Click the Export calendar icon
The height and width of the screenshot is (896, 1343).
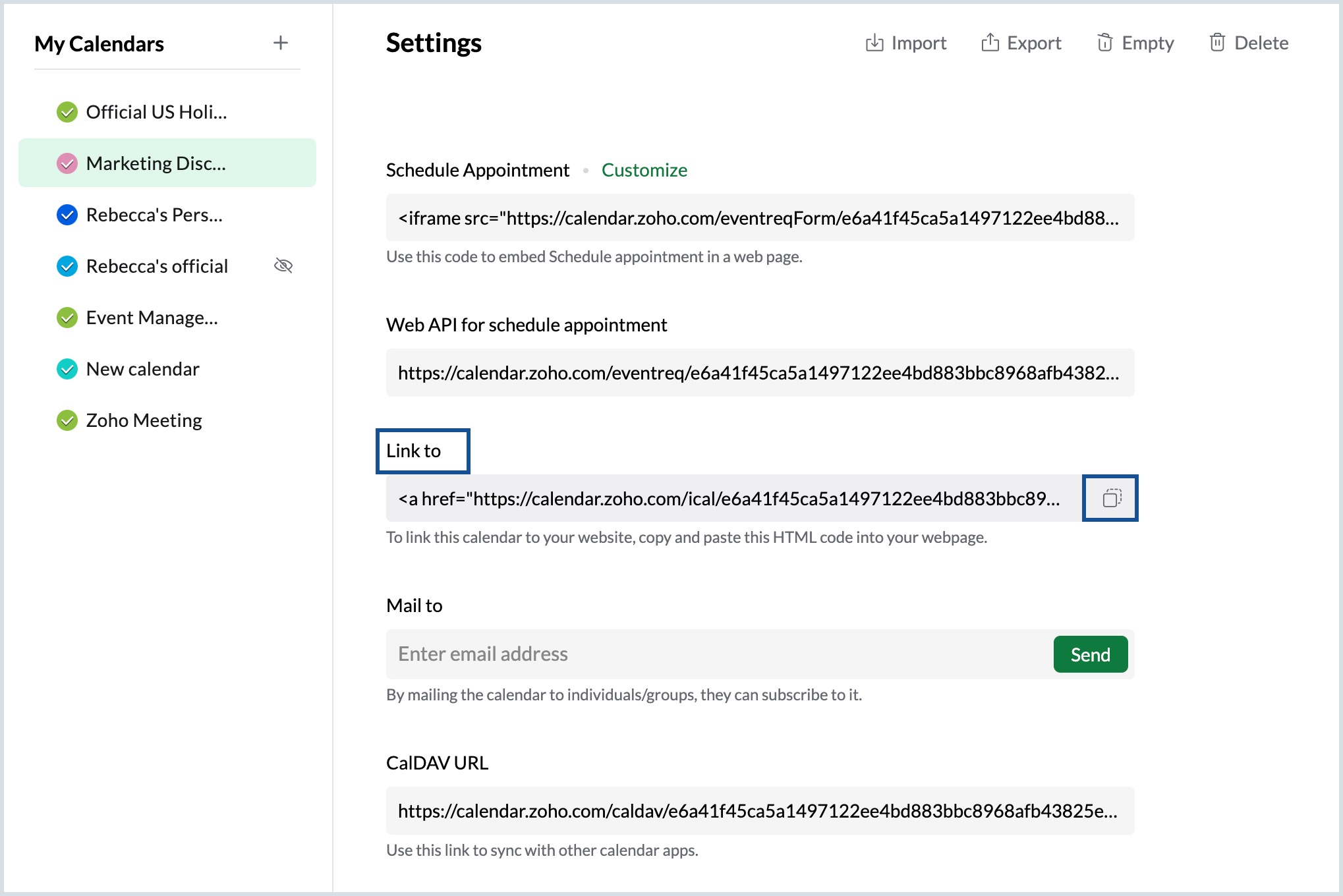pos(990,43)
